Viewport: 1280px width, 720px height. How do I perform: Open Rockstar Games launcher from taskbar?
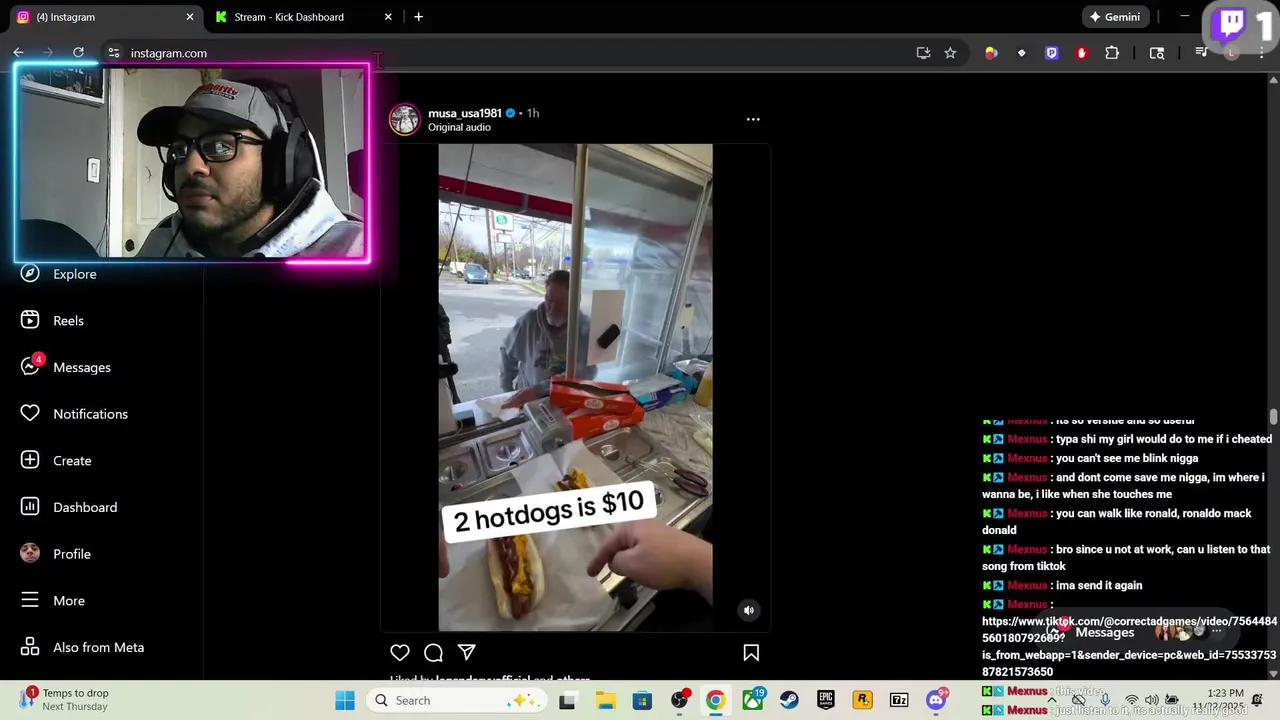pos(862,700)
